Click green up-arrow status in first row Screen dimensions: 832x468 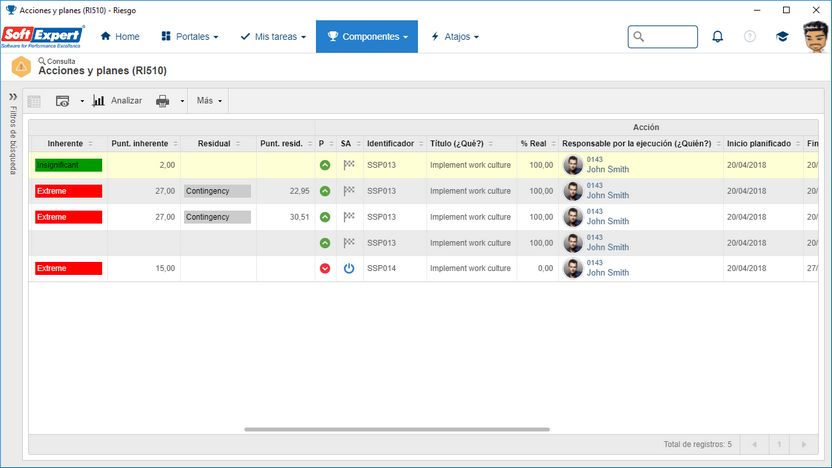click(x=325, y=165)
